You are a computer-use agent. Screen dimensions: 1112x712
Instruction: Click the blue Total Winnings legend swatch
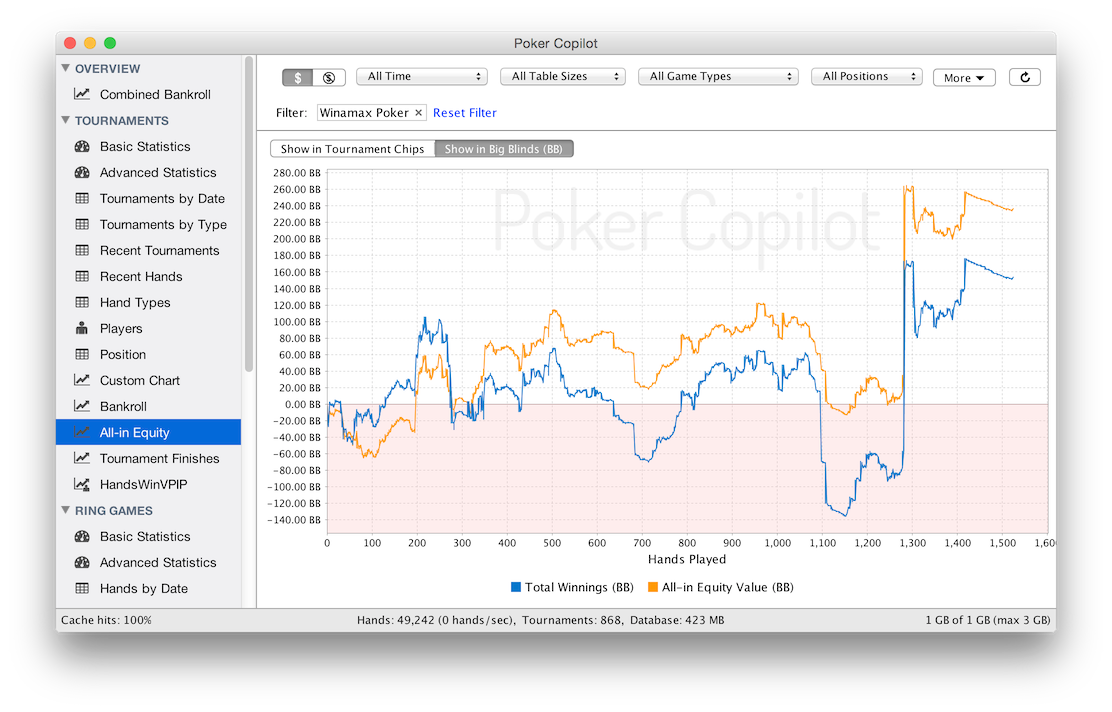pyautogui.click(x=516, y=587)
